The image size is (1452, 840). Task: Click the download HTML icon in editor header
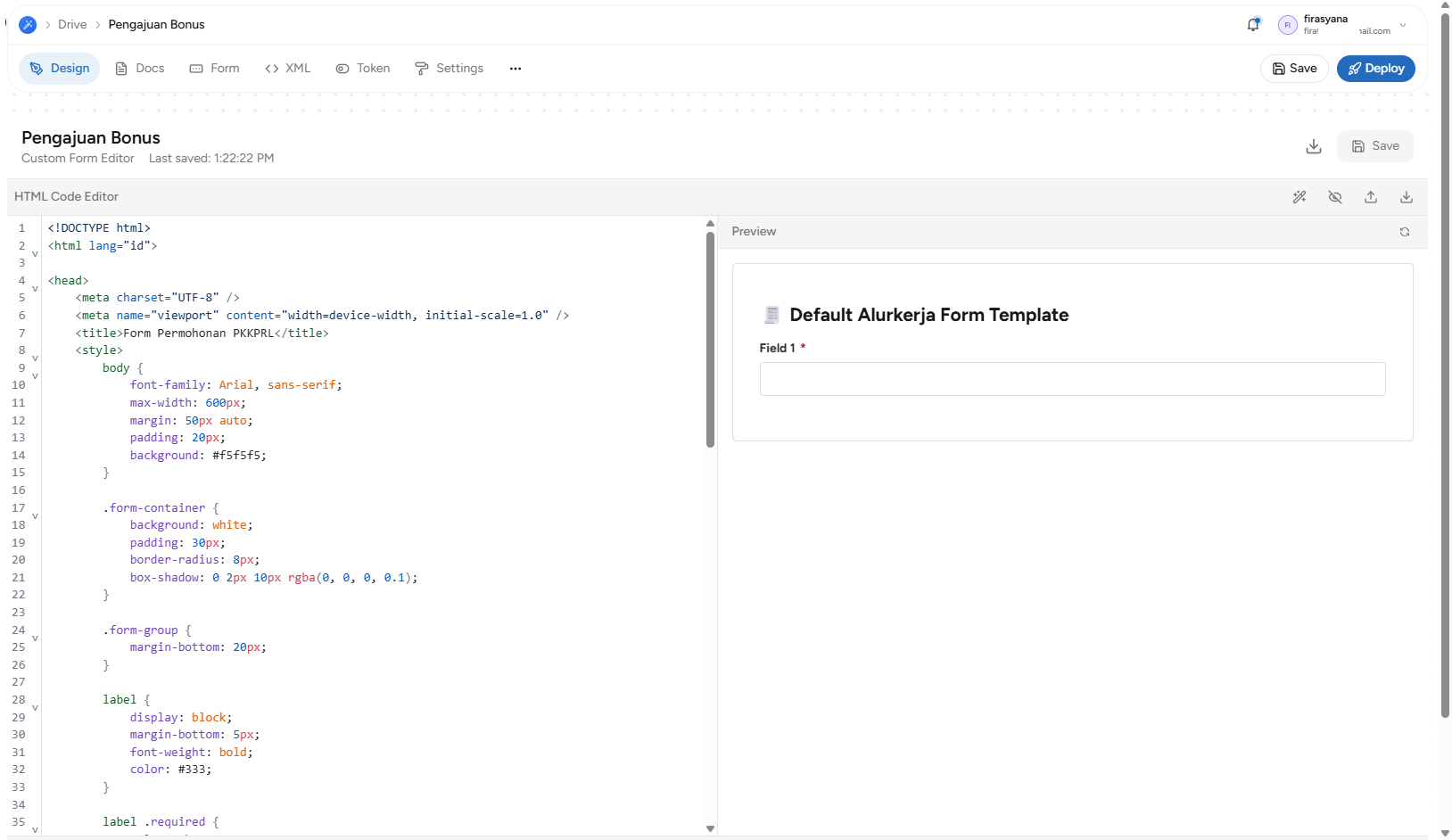[1407, 197]
